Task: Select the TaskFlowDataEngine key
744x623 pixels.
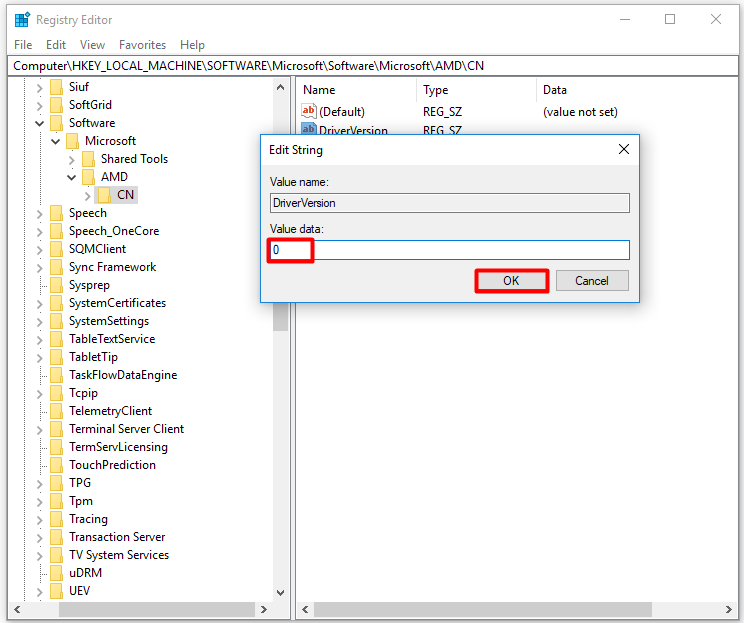Action: (123, 375)
